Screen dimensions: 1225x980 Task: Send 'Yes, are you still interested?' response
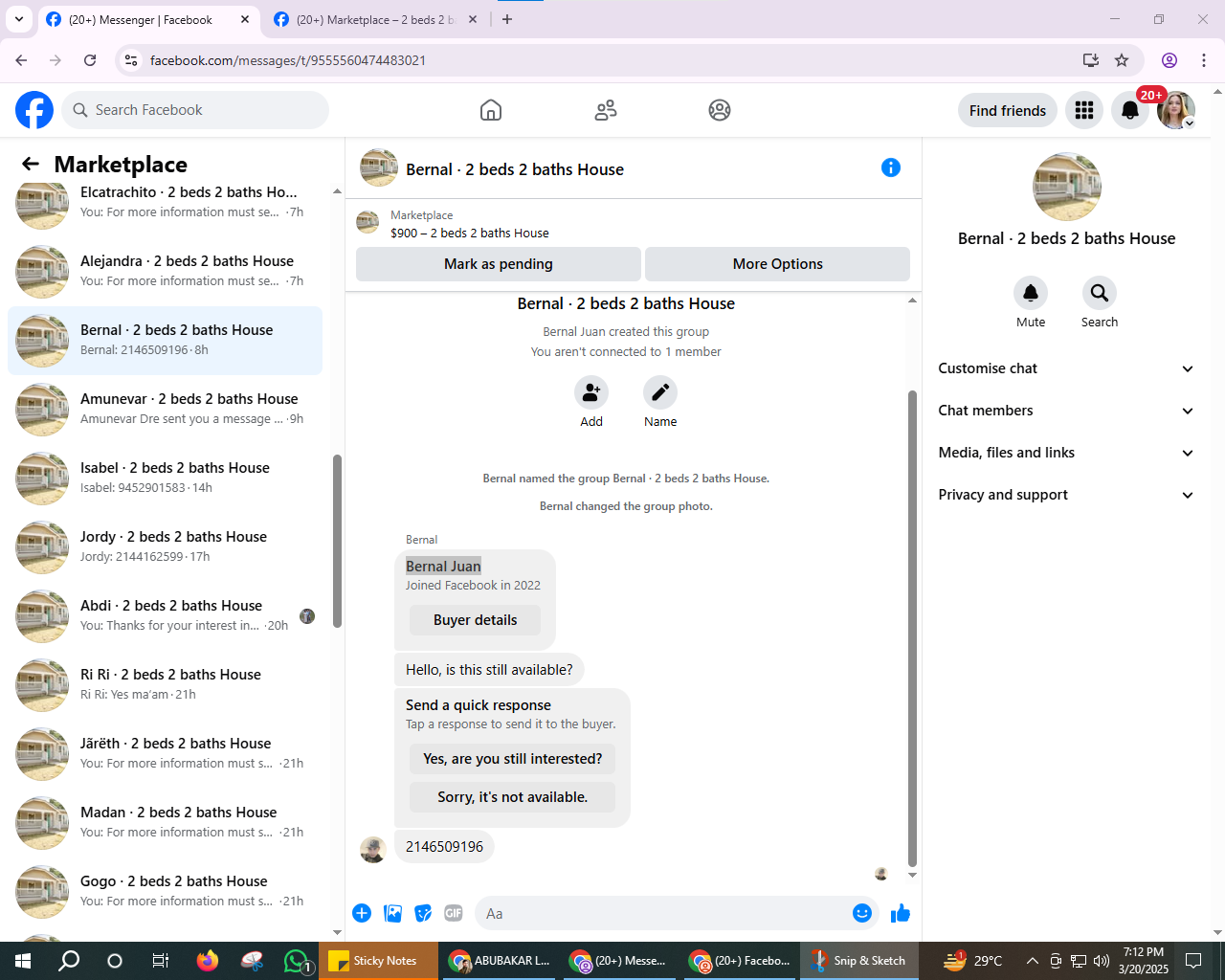(513, 759)
